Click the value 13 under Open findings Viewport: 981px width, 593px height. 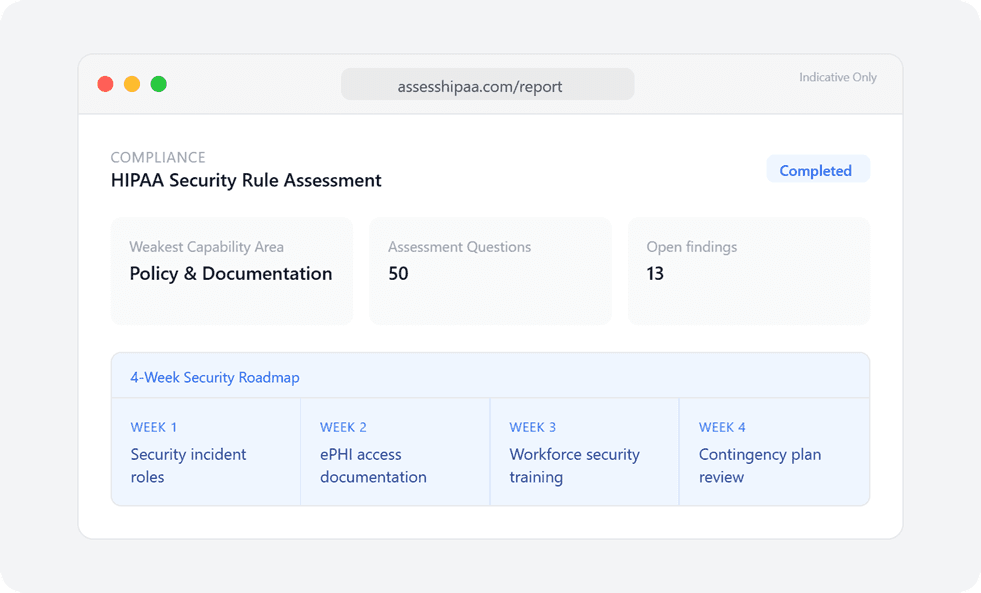pos(655,273)
